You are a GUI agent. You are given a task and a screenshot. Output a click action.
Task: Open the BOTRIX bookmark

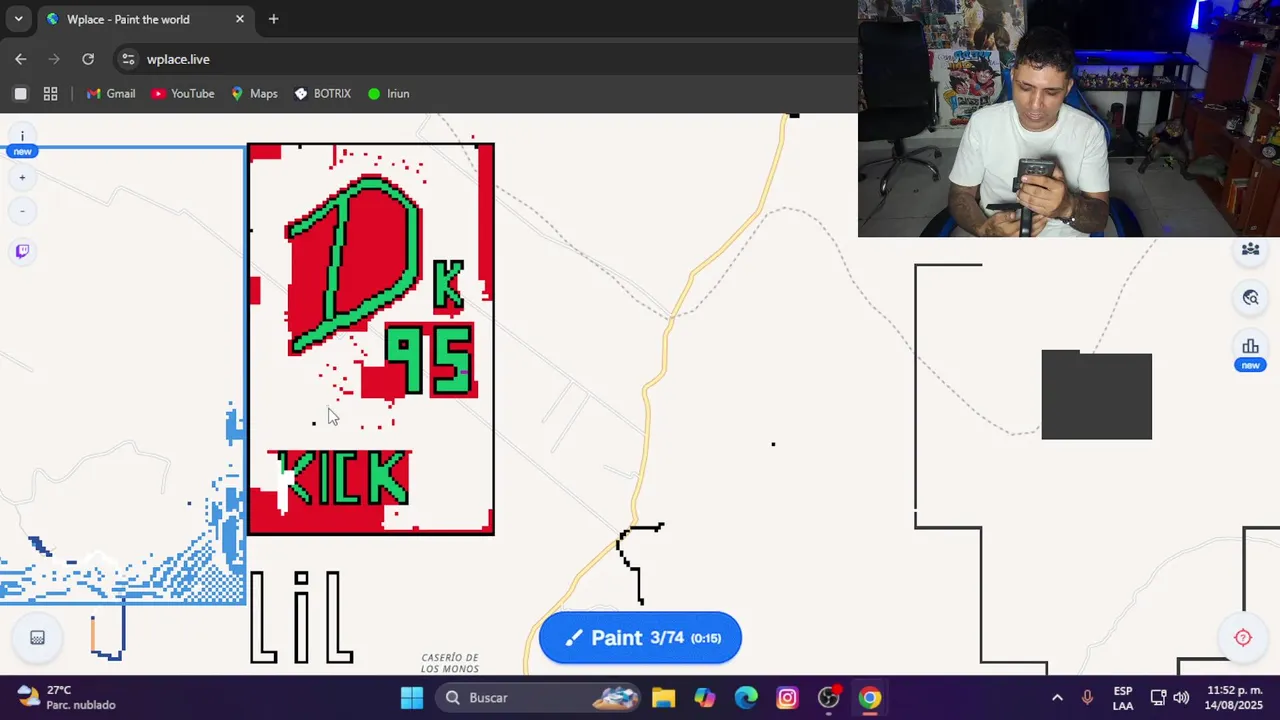pos(322,94)
